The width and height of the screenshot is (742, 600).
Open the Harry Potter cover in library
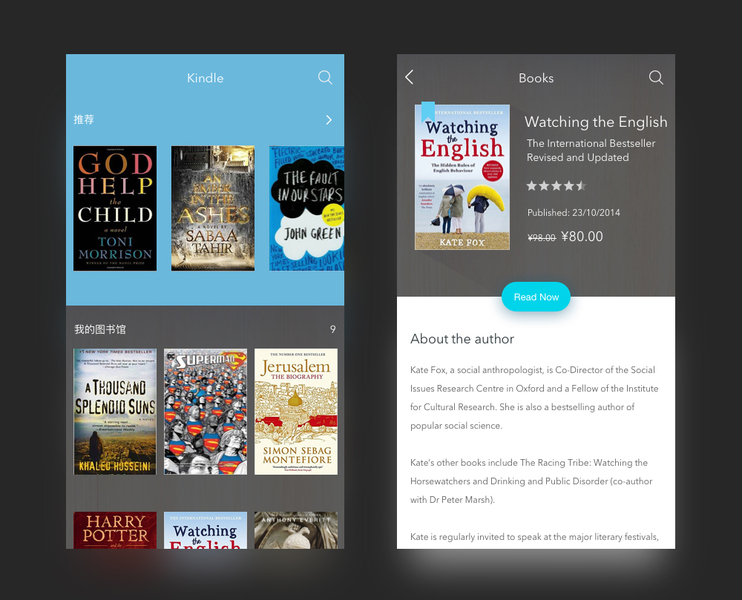(x=115, y=530)
